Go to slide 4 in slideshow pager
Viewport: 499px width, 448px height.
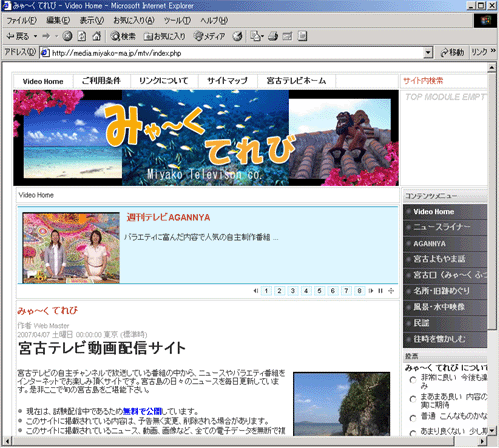coord(306,291)
